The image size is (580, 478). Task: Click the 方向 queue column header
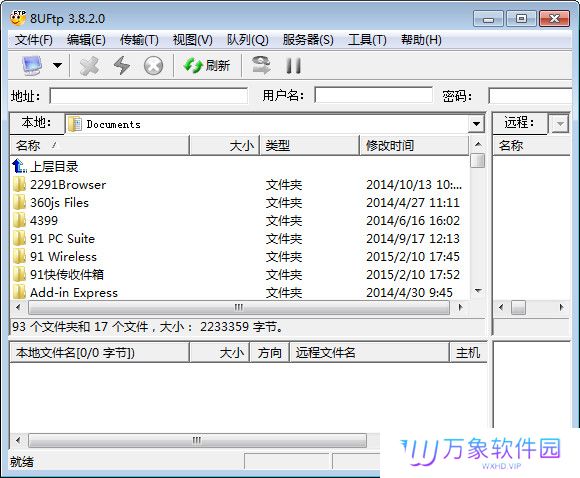270,353
